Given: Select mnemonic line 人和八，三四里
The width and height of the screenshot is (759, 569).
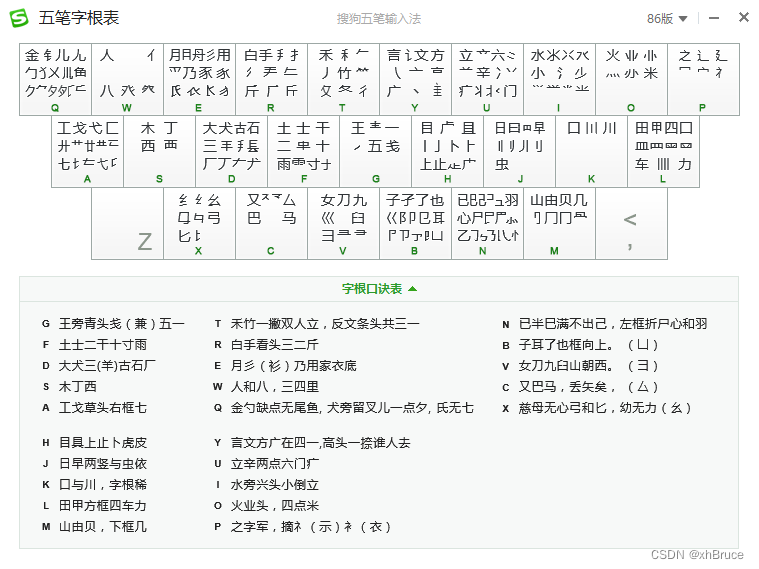Looking at the screenshot, I should pos(274,386).
